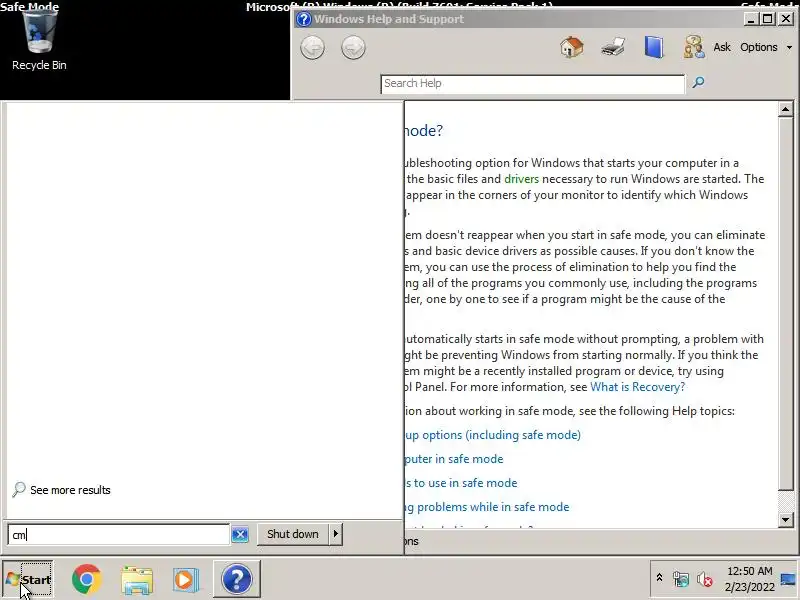Click the Shut down button
800x600 pixels.
click(x=292, y=534)
